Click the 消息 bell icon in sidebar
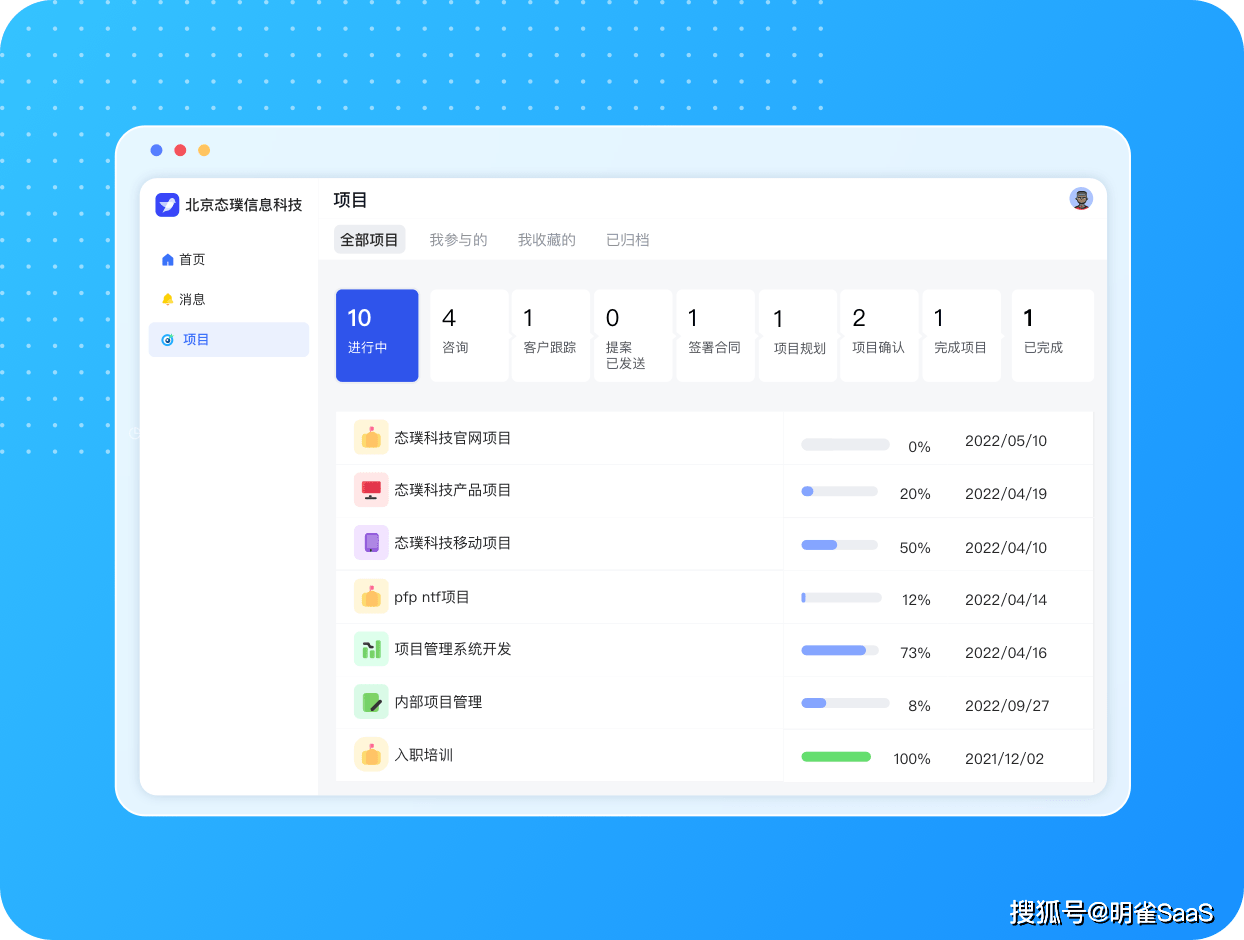Viewport: 1244px width, 940px height. click(x=168, y=300)
